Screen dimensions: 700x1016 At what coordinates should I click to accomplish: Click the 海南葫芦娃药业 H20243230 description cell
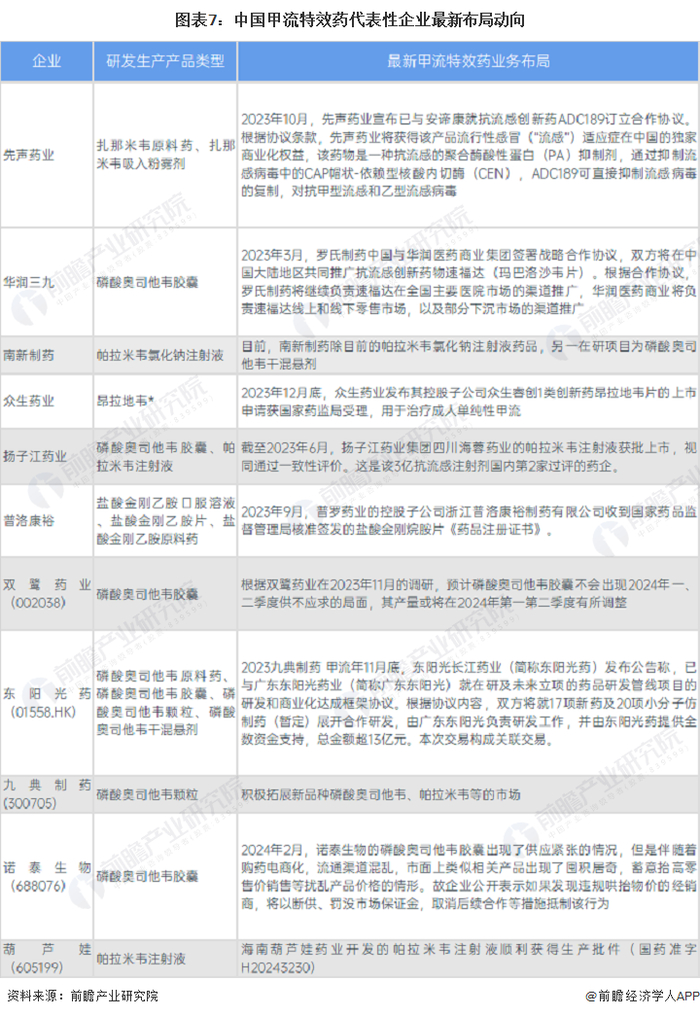pos(468,958)
